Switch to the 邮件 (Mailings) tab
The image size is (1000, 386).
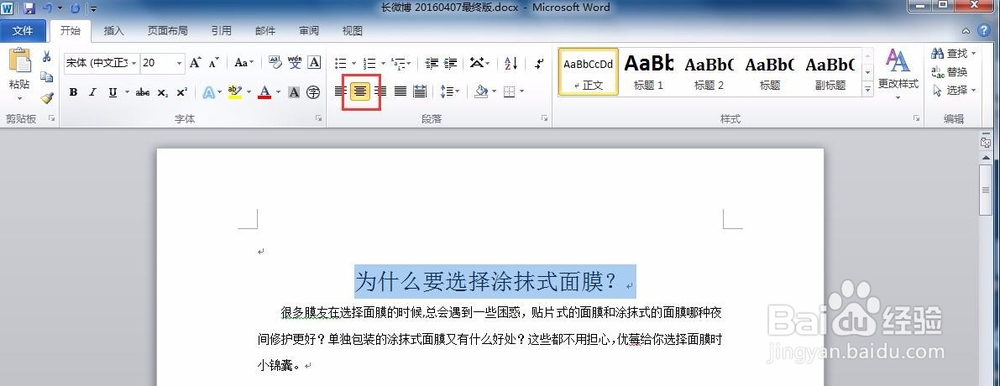click(265, 31)
